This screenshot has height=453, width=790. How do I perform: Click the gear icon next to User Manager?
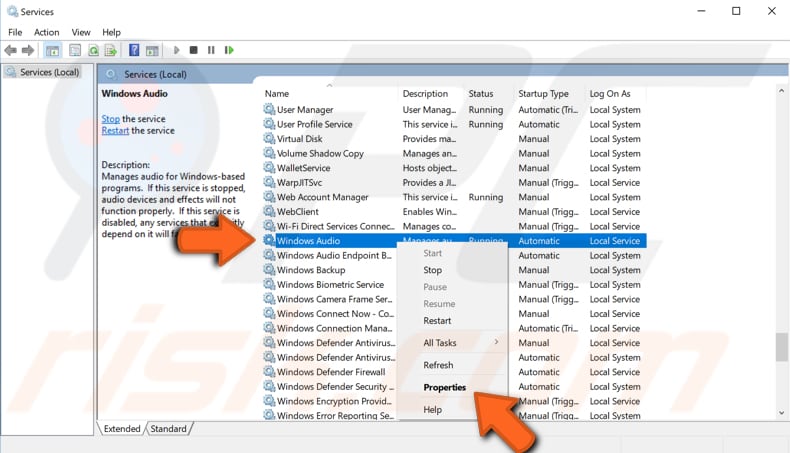[269, 109]
